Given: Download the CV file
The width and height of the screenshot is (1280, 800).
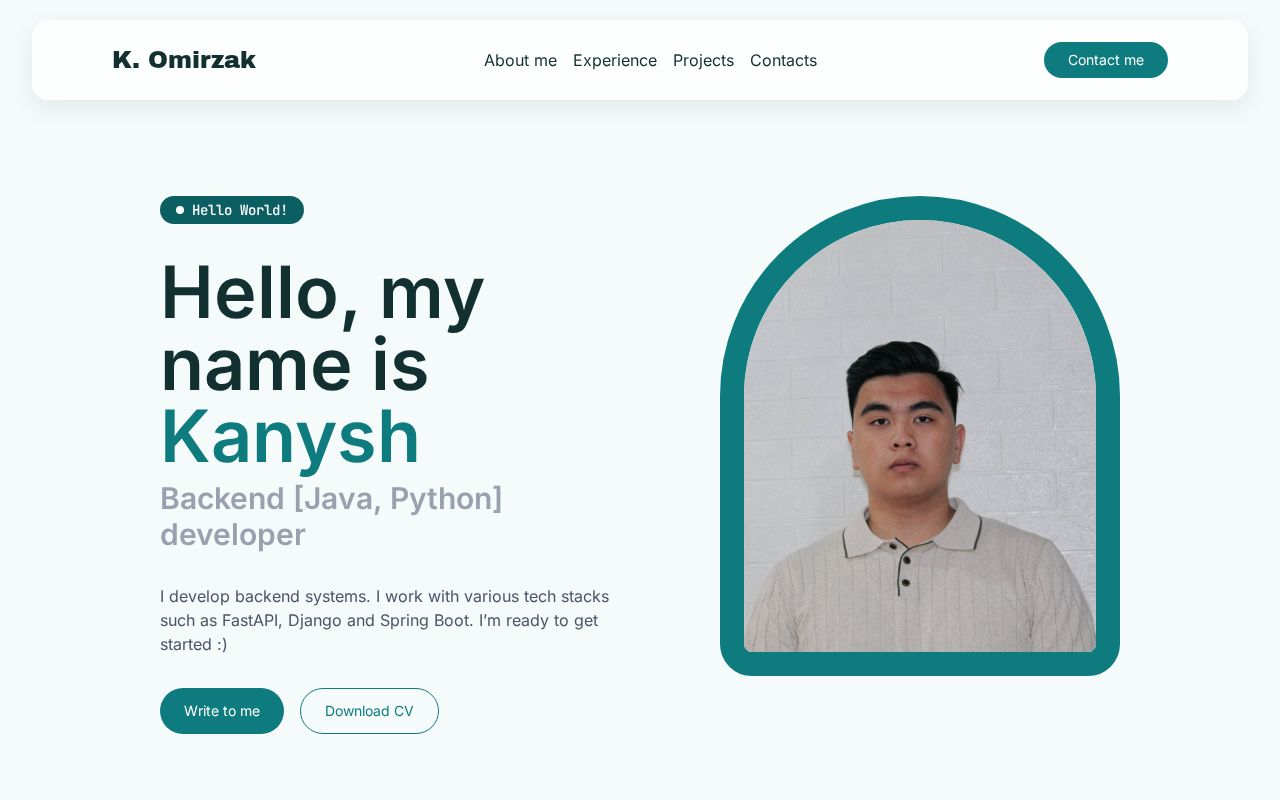Looking at the screenshot, I should [369, 711].
